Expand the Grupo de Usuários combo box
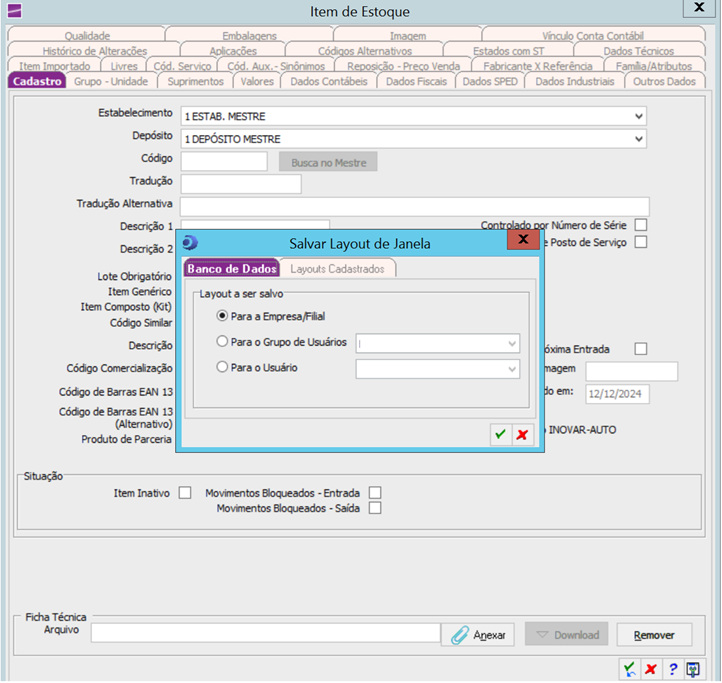This screenshot has height=683, width=722. (x=511, y=344)
